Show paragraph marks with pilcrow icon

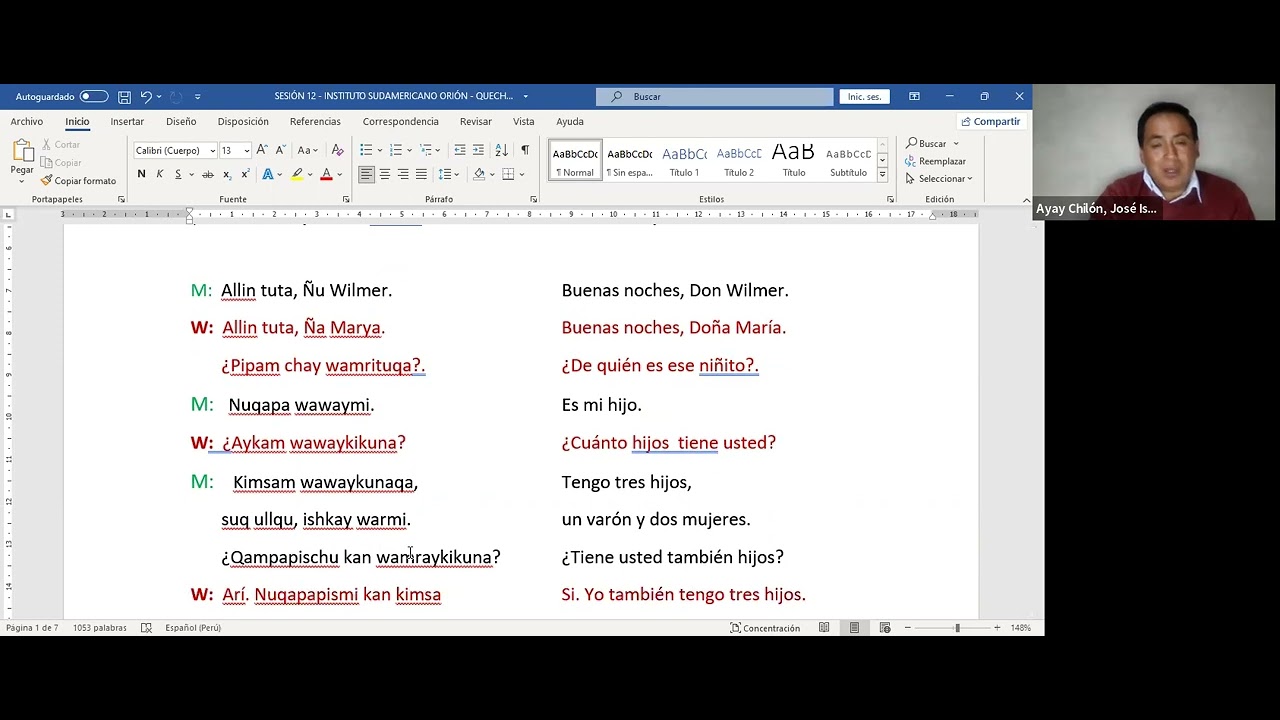[525, 150]
